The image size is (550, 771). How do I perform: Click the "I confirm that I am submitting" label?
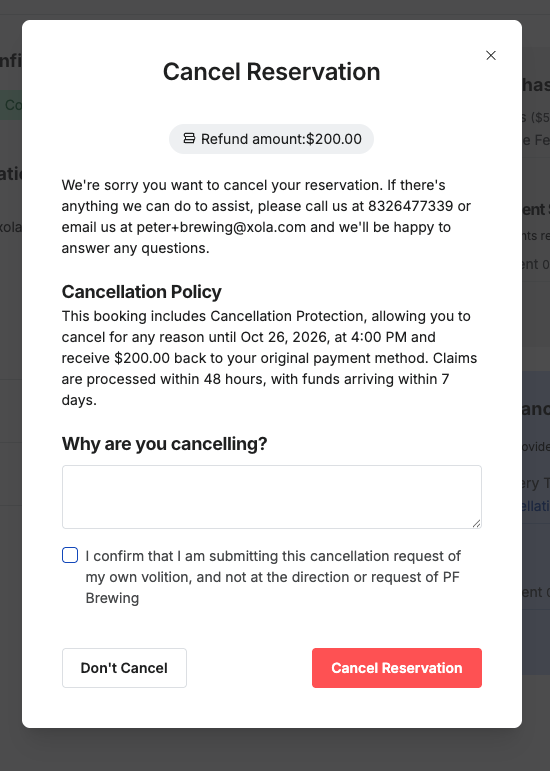tap(273, 577)
